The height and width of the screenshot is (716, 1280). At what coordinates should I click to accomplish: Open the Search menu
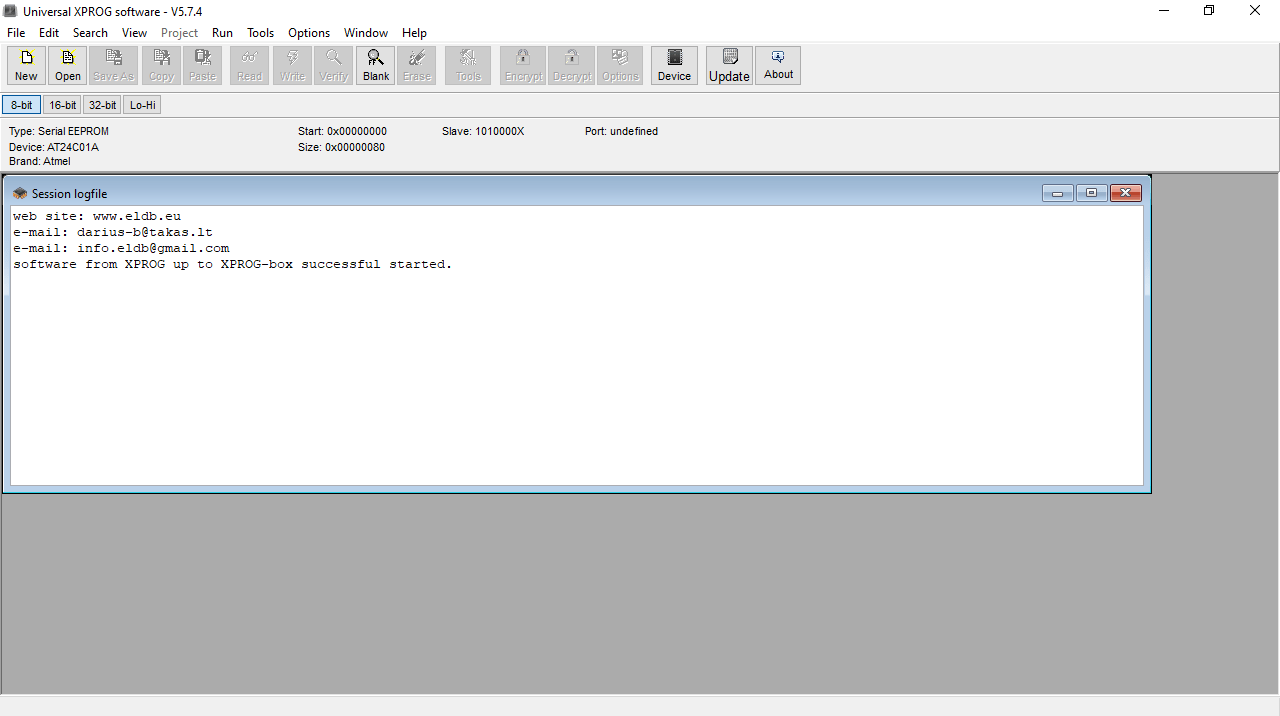90,33
